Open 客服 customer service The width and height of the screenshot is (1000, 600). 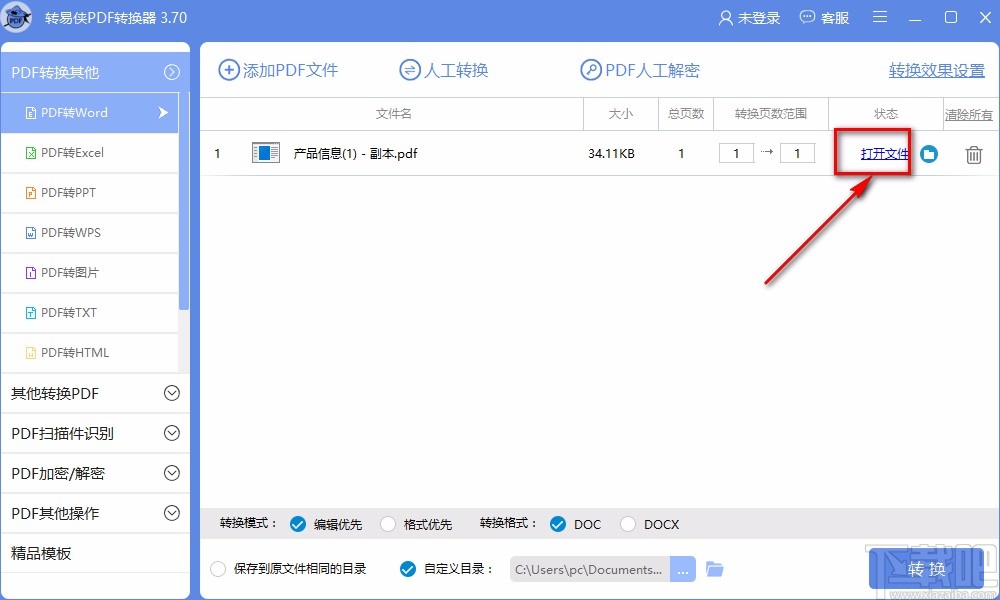(x=824, y=17)
